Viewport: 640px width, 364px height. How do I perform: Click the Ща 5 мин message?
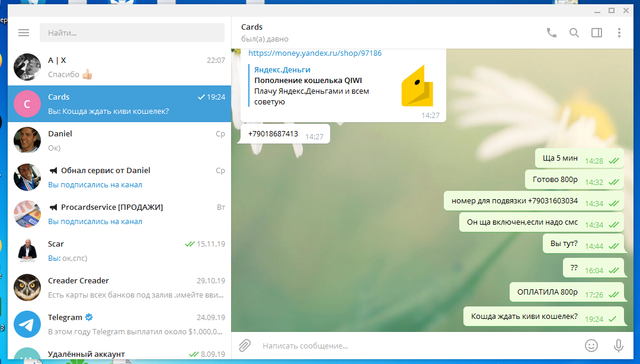click(579, 158)
